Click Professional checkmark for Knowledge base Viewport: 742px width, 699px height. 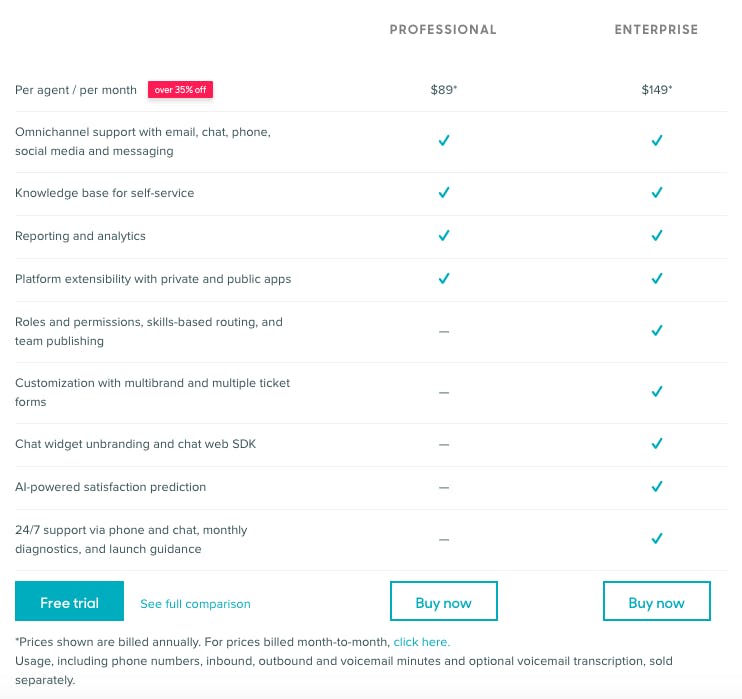point(444,192)
